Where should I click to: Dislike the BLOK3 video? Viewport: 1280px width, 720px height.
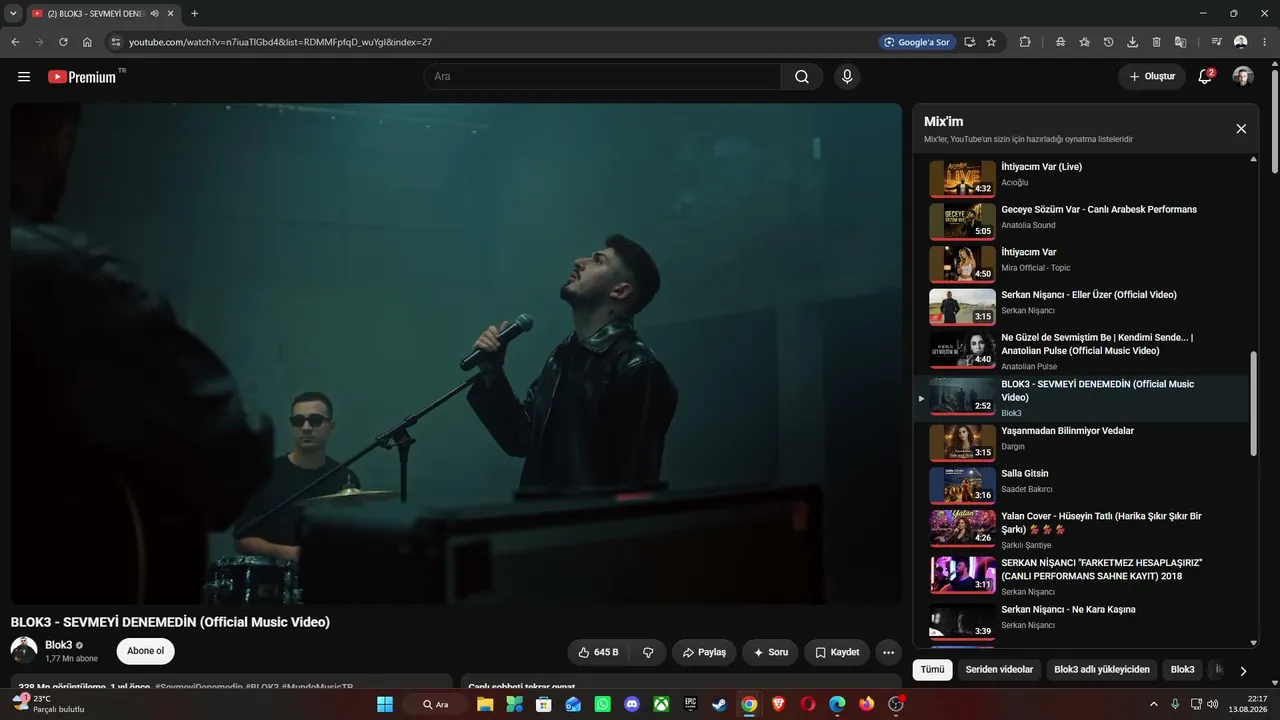(648, 652)
